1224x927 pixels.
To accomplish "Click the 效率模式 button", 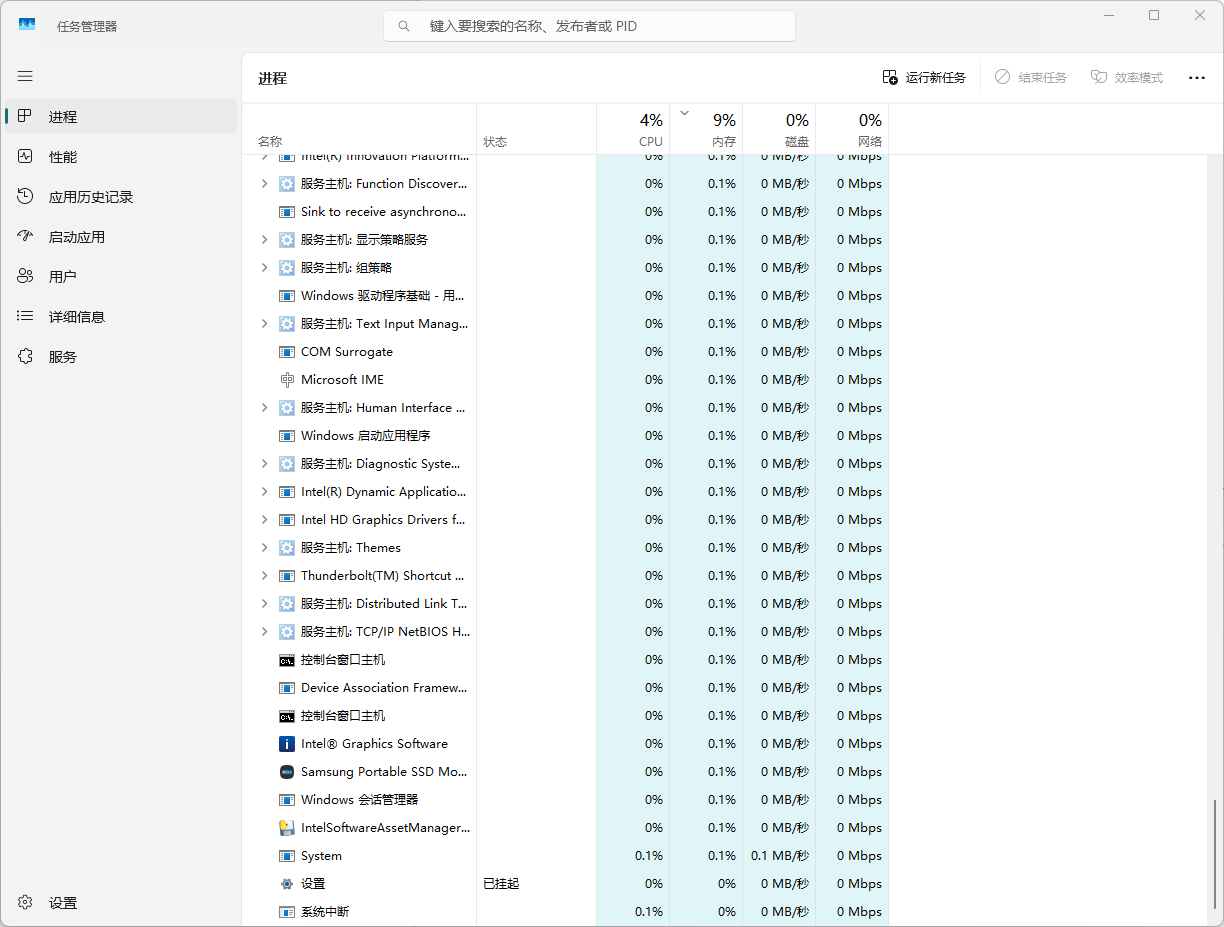I will (x=1126, y=78).
